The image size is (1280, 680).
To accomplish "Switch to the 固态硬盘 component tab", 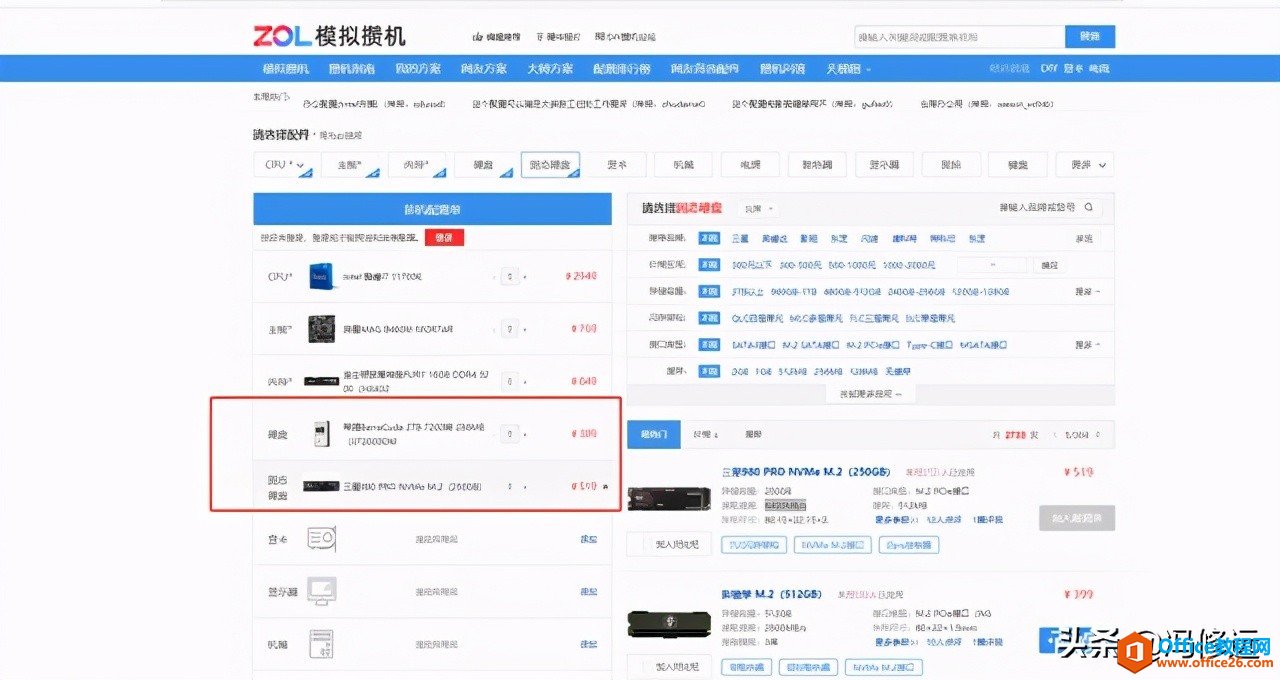I will coord(550,165).
